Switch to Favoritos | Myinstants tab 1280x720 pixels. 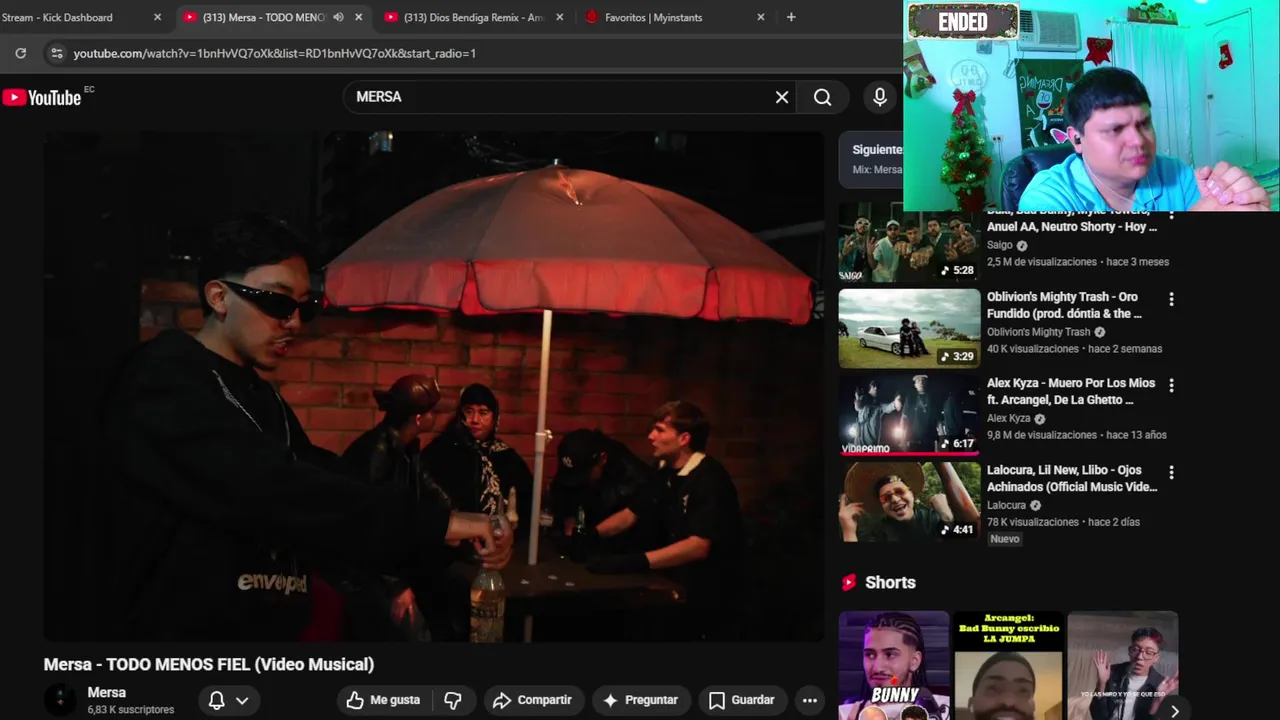[x=674, y=17]
